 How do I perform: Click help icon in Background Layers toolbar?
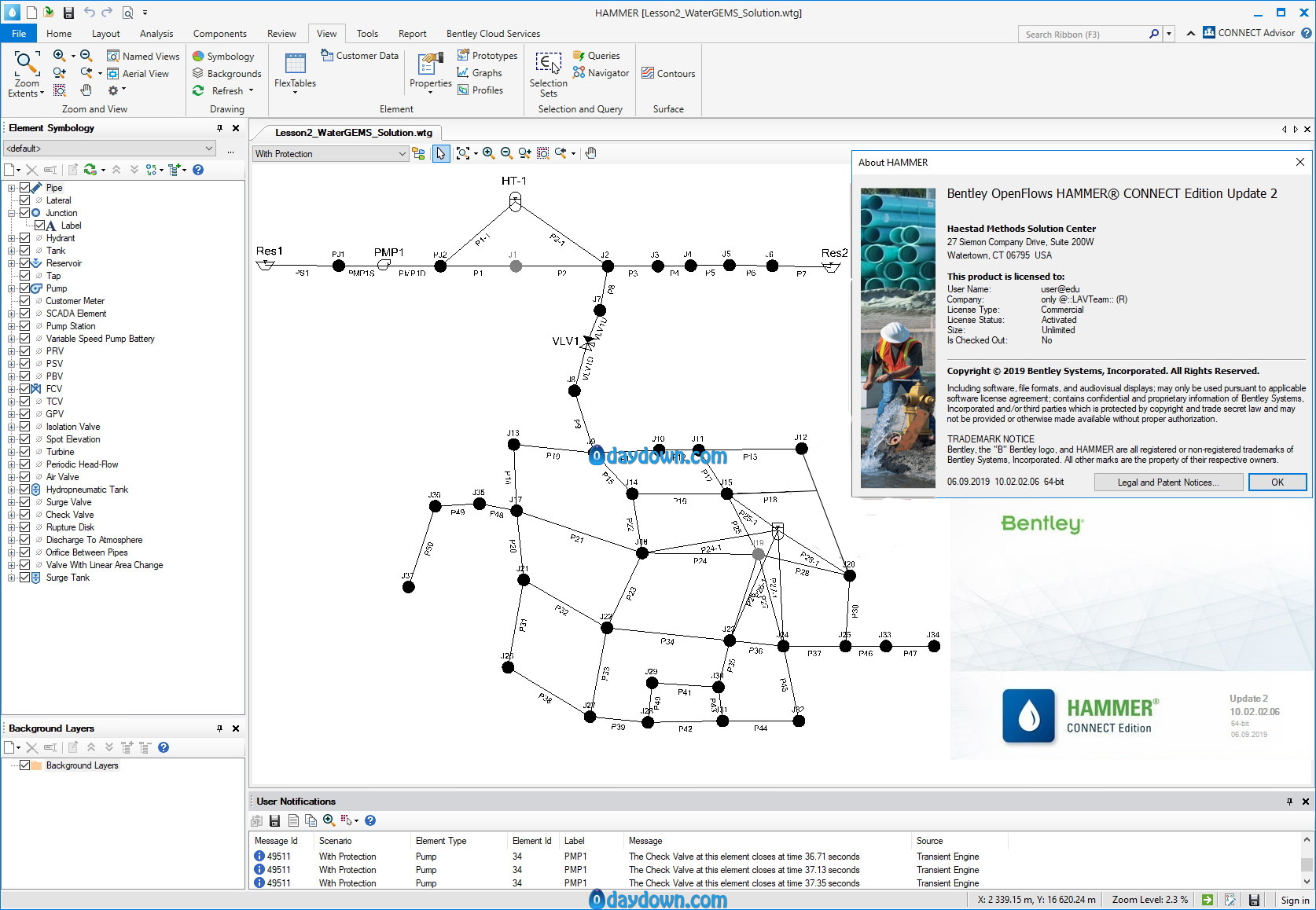tap(164, 747)
